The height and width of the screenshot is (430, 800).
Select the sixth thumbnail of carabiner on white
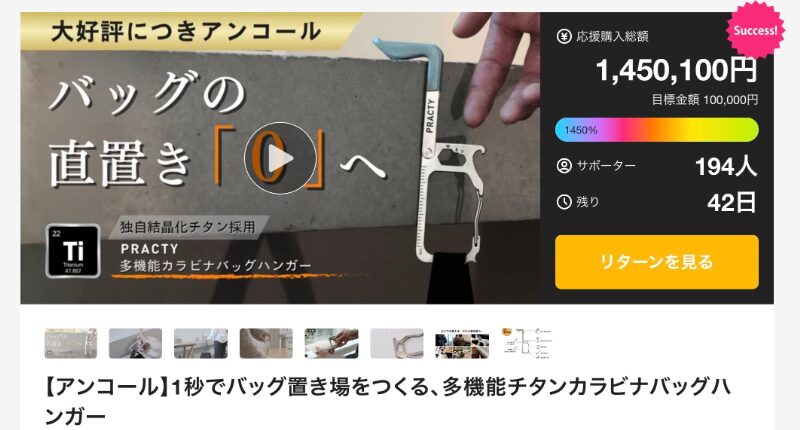point(396,343)
